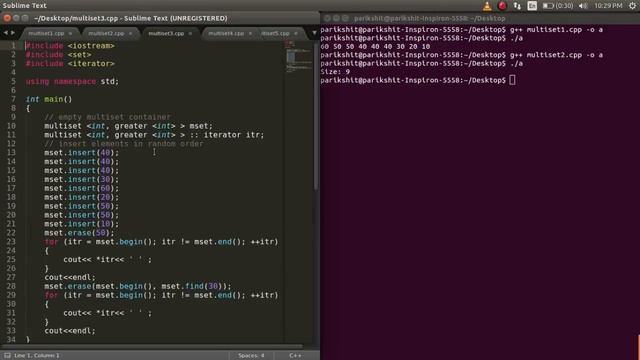Screen dimensions: 640x360
Task: Click the red recorder tray icon
Action: [x=502, y=6]
